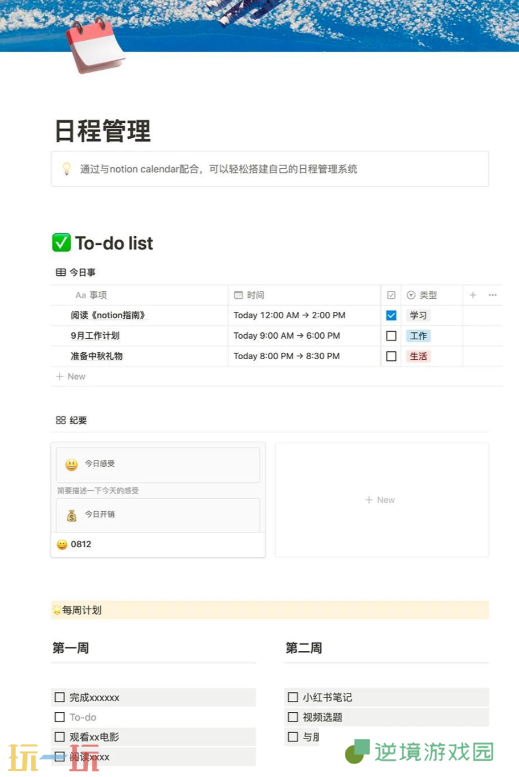Open the 时间 column header menu

[304, 295]
